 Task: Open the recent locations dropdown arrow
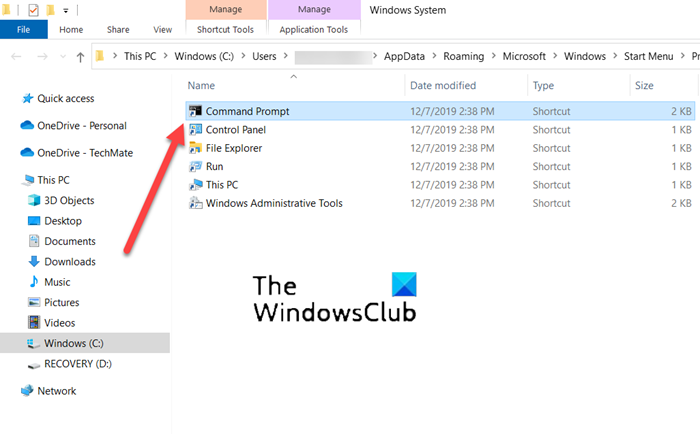pyautogui.click(x=63, y=57)
